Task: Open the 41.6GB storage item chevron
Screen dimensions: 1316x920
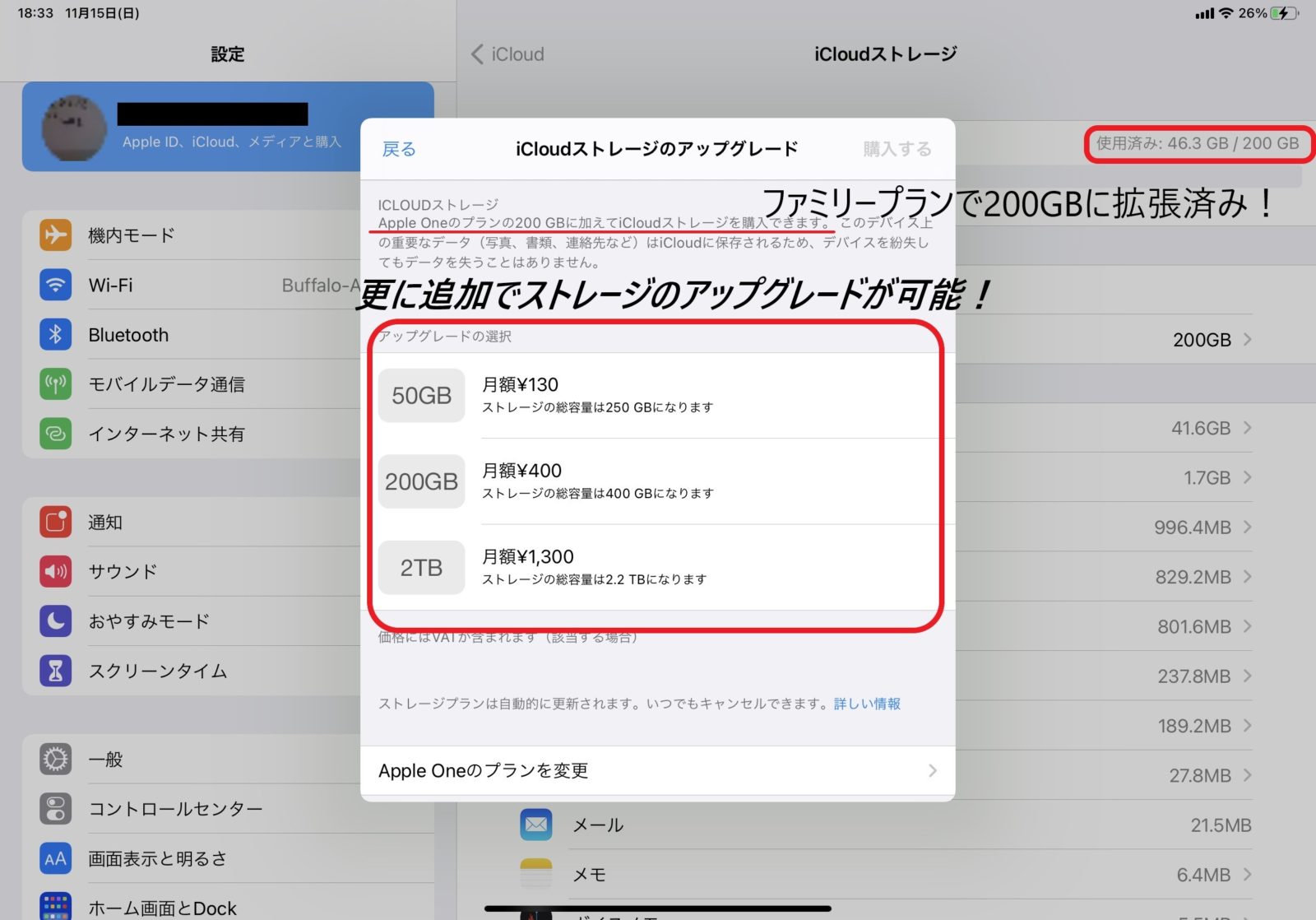Action: [1247, 427]
